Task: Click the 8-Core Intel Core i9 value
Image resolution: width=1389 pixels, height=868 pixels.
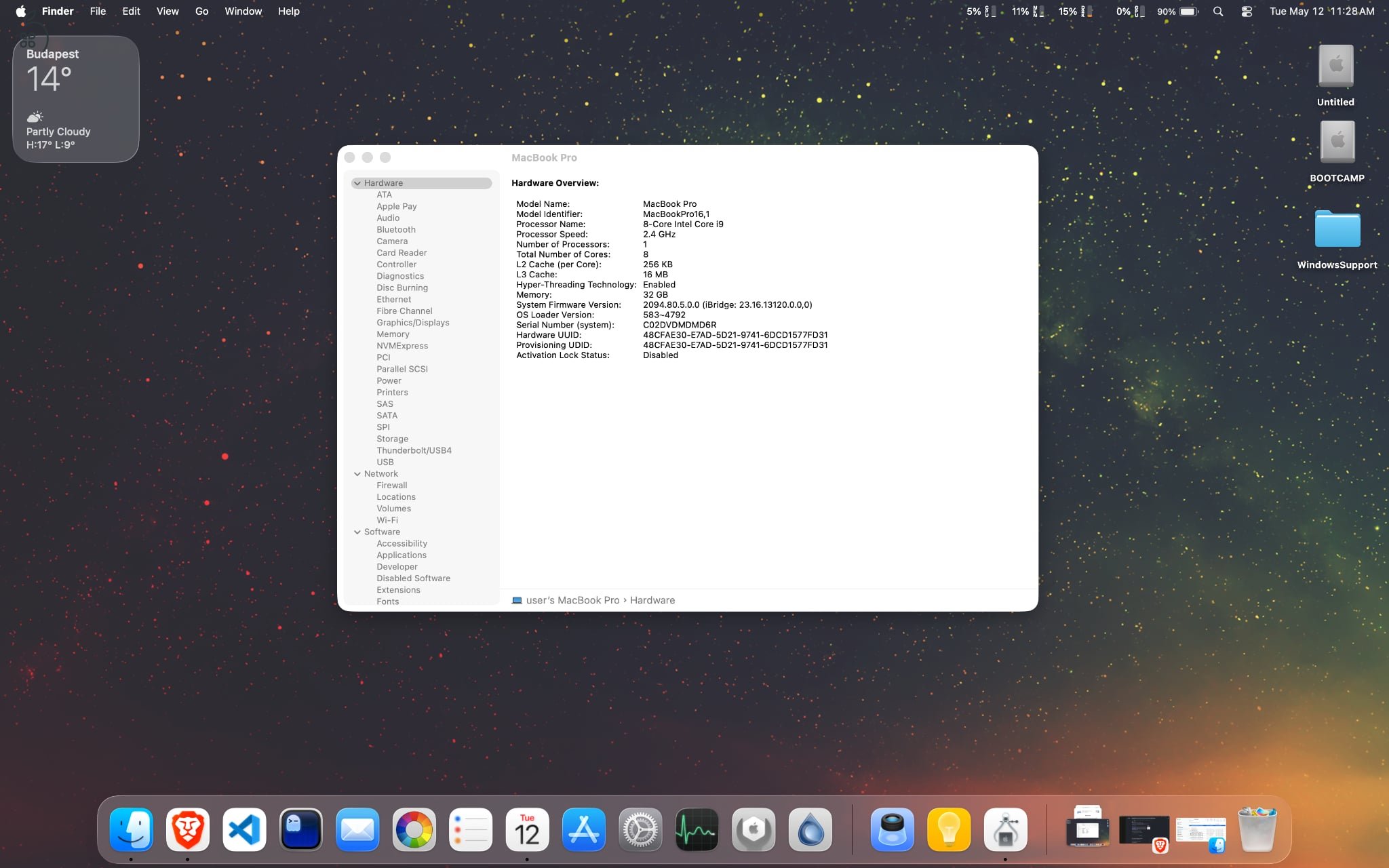Action: 683,224
